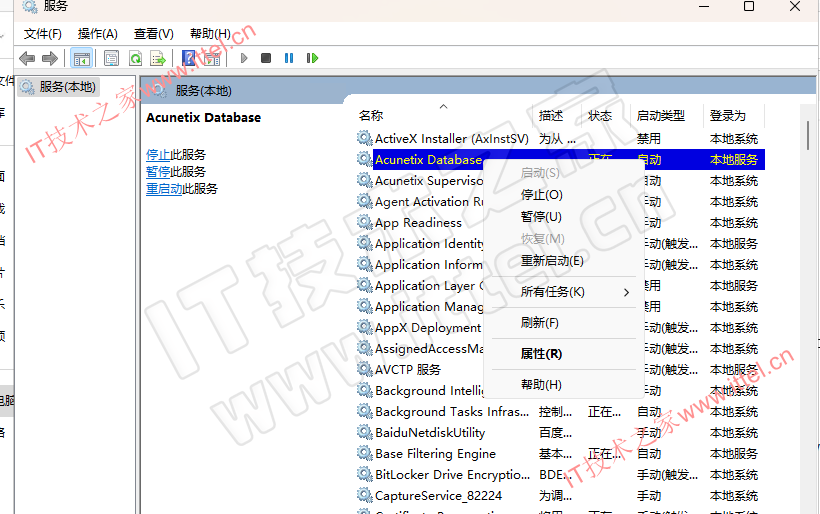The height and width of the screenshot is (514, 820).
Task: Sort by the 名称 column header
Action: [371, 116]
